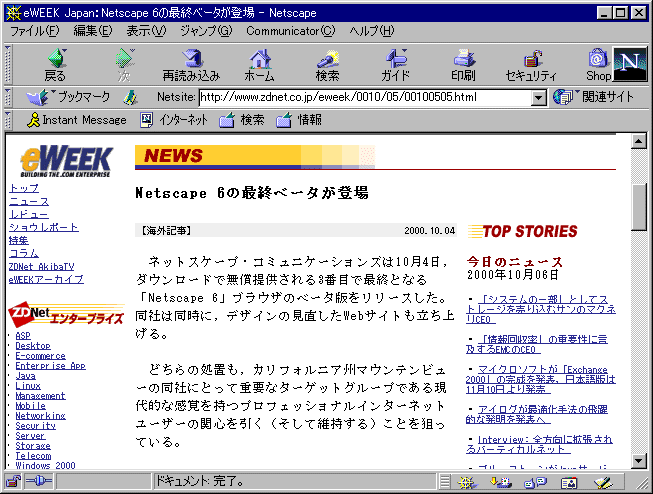The width and height of the screenshot is (653, 494).
Task: Open the 編集(E) menu
Action: tap(92, 31)
